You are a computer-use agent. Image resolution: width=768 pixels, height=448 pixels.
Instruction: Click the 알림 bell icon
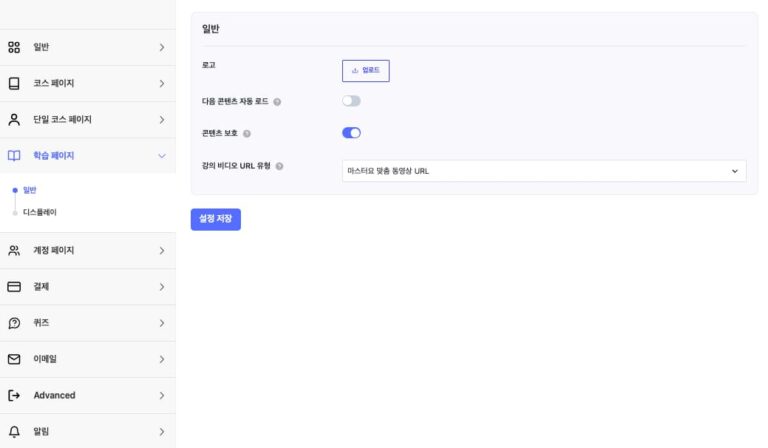14,431
